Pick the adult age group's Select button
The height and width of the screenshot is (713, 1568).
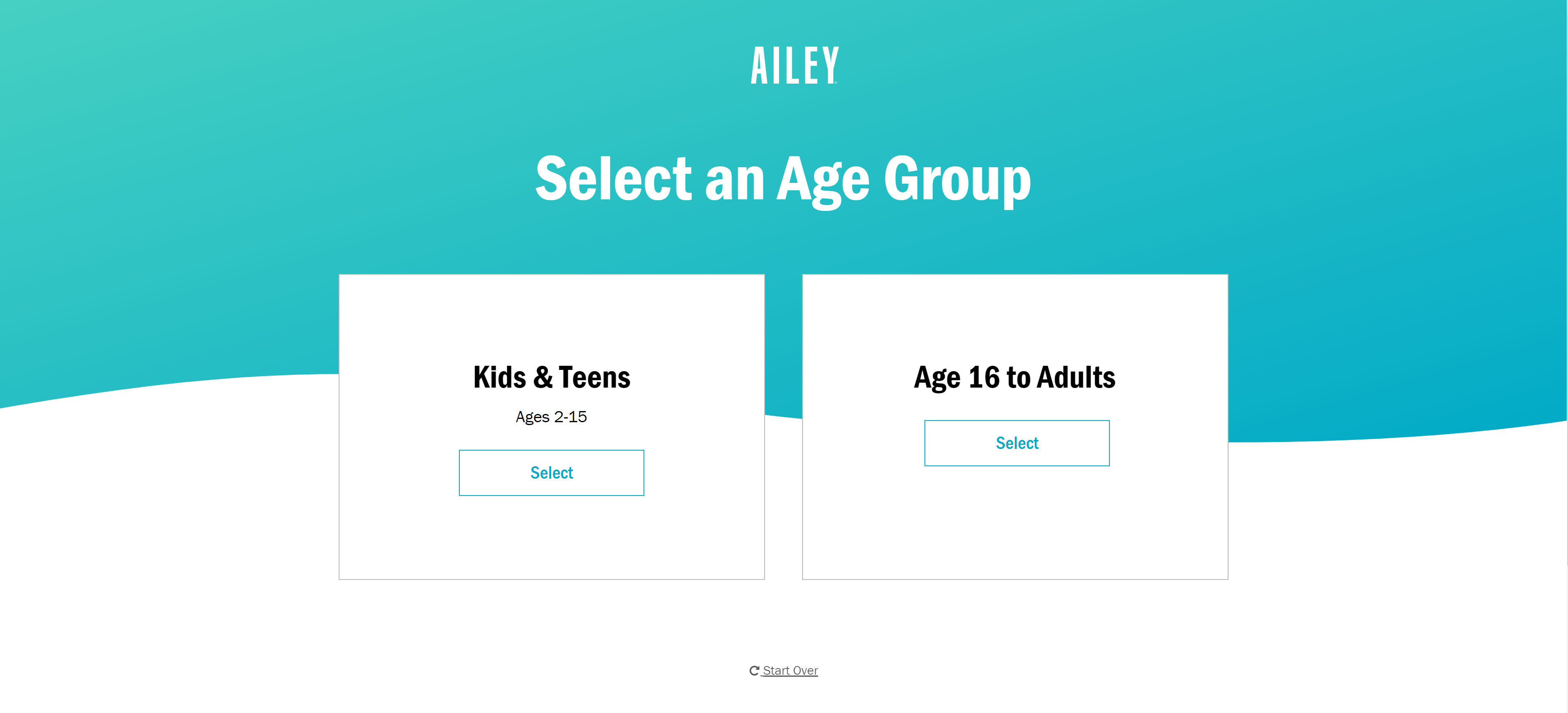[1016, 443]
